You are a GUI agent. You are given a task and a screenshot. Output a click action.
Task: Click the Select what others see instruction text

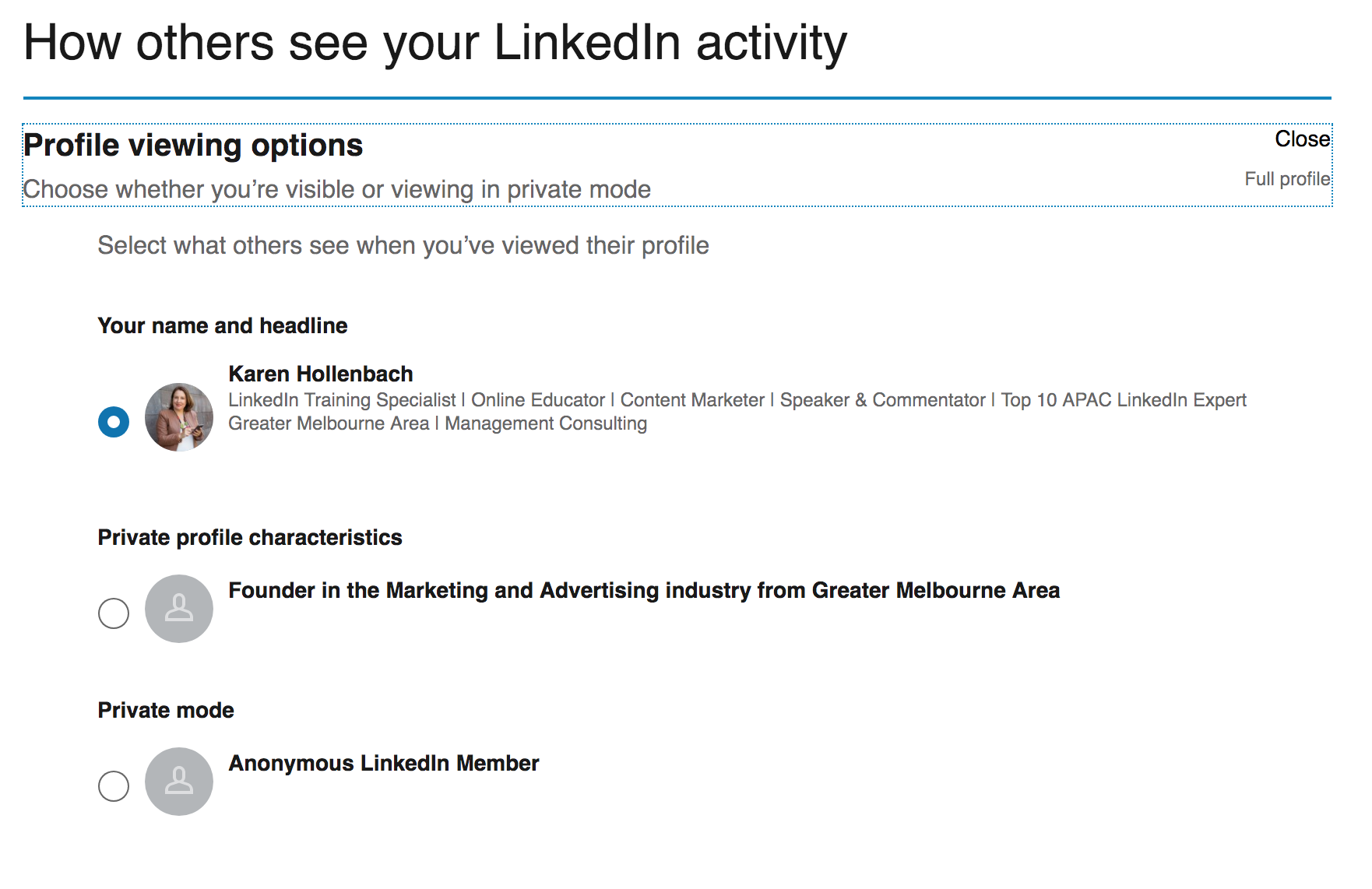[403, 245]
